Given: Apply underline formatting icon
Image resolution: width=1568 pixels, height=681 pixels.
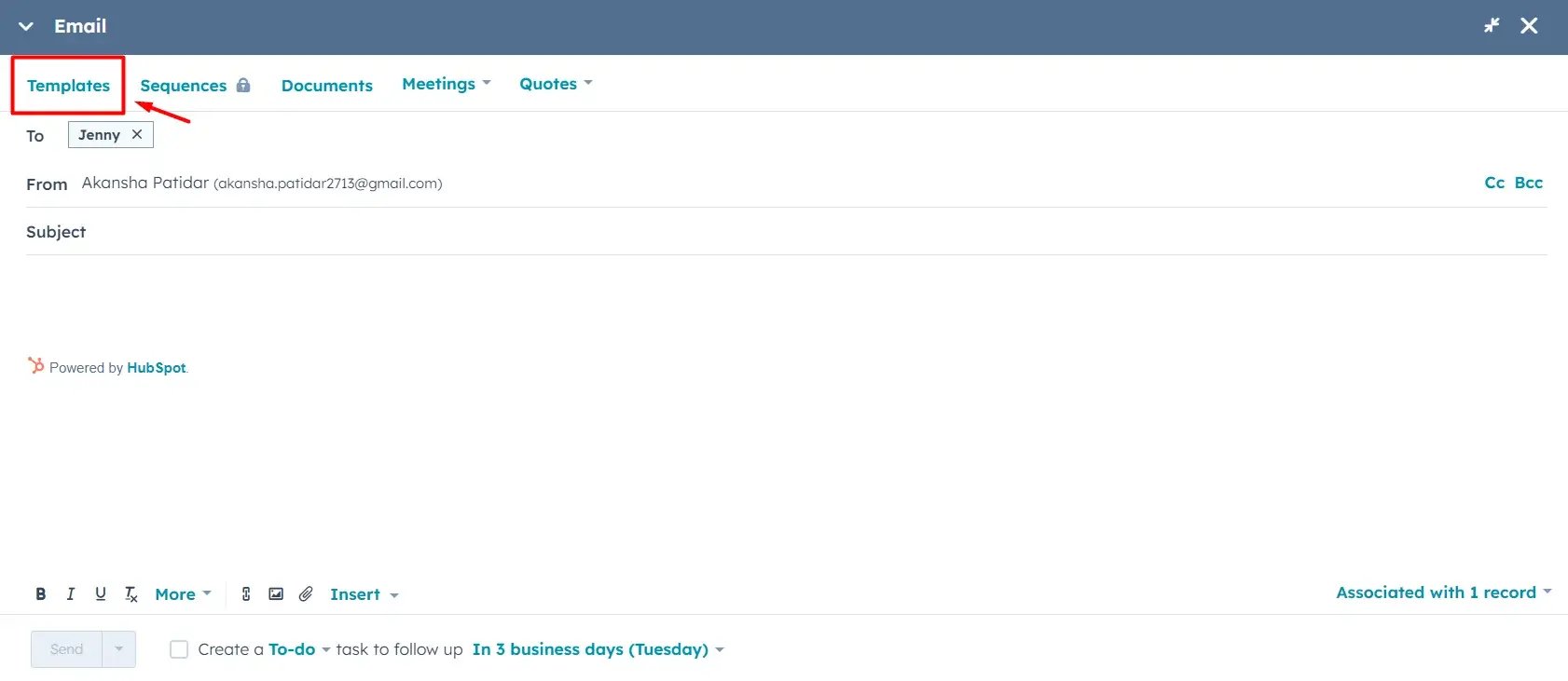Looking at the screenshot, I should click(x=101, y=594).
